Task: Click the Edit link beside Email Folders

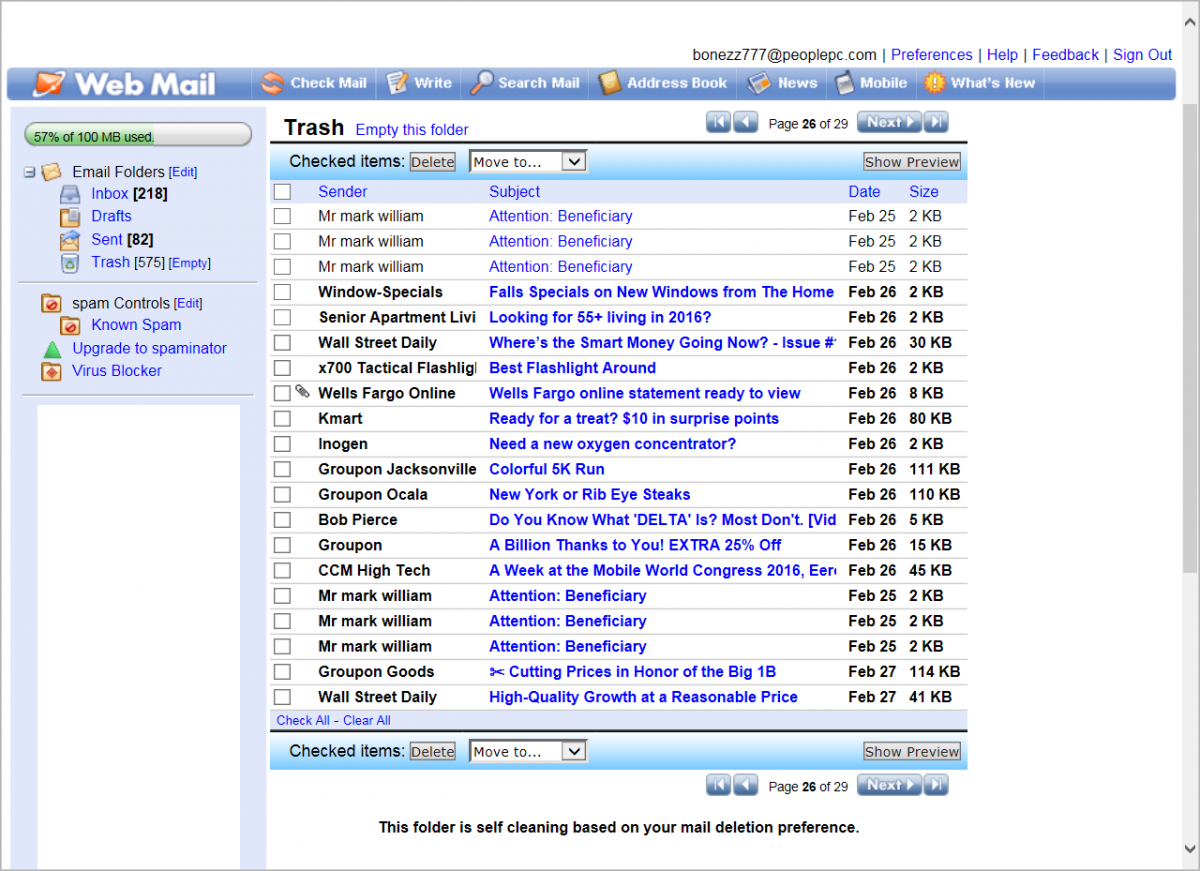Action: coord(183,172)
